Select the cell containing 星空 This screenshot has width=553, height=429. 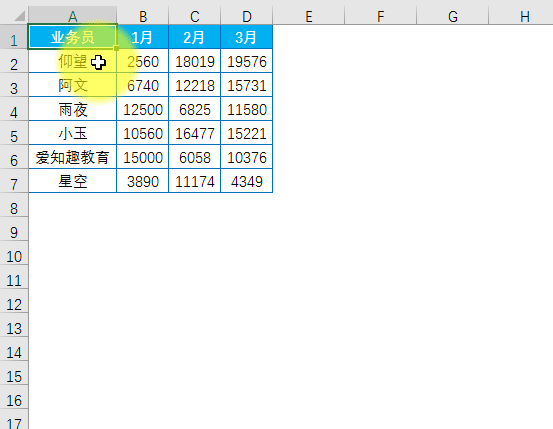click(72, 181)
